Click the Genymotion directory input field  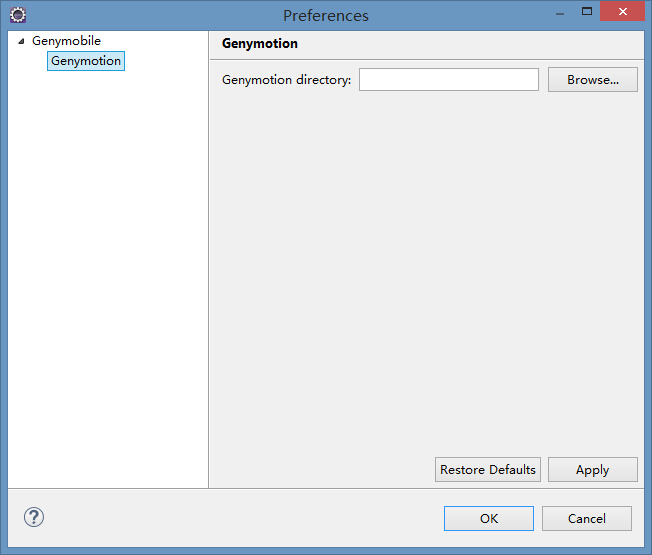449,79
